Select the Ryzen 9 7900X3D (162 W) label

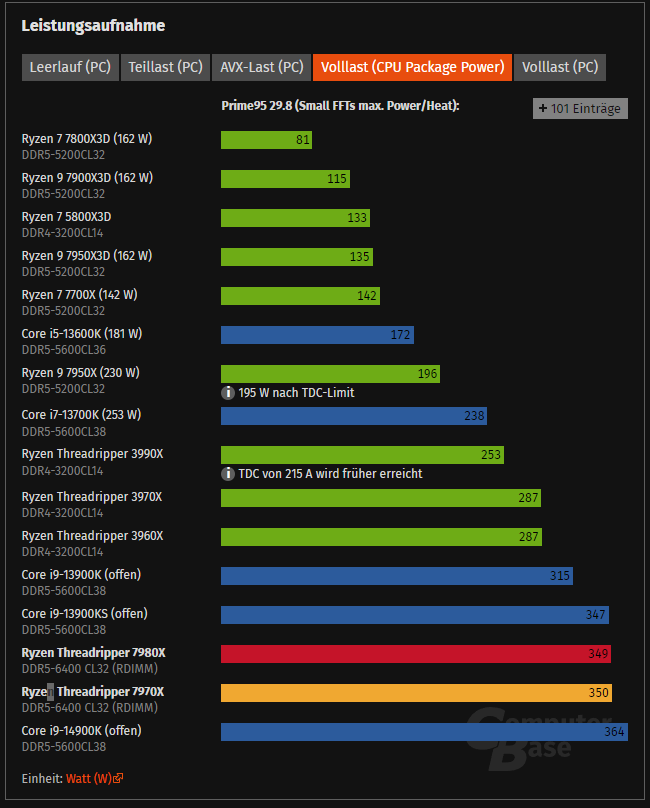[x=87, y=178]
